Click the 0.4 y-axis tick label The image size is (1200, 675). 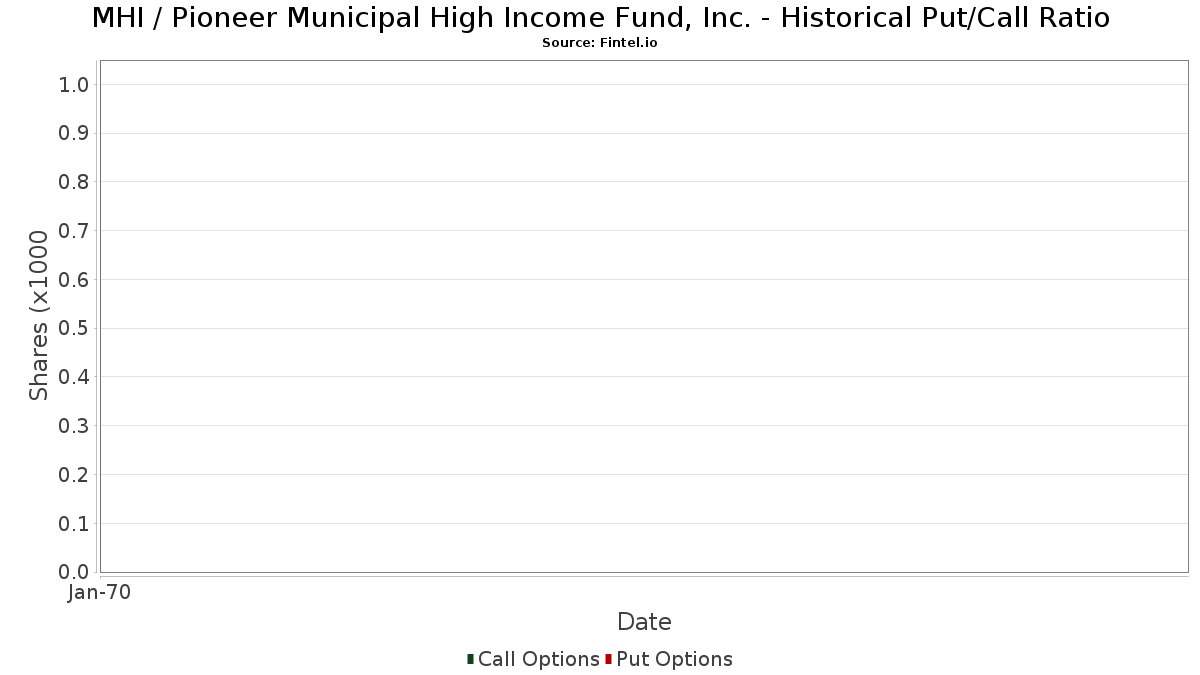[x=74, y=377]
